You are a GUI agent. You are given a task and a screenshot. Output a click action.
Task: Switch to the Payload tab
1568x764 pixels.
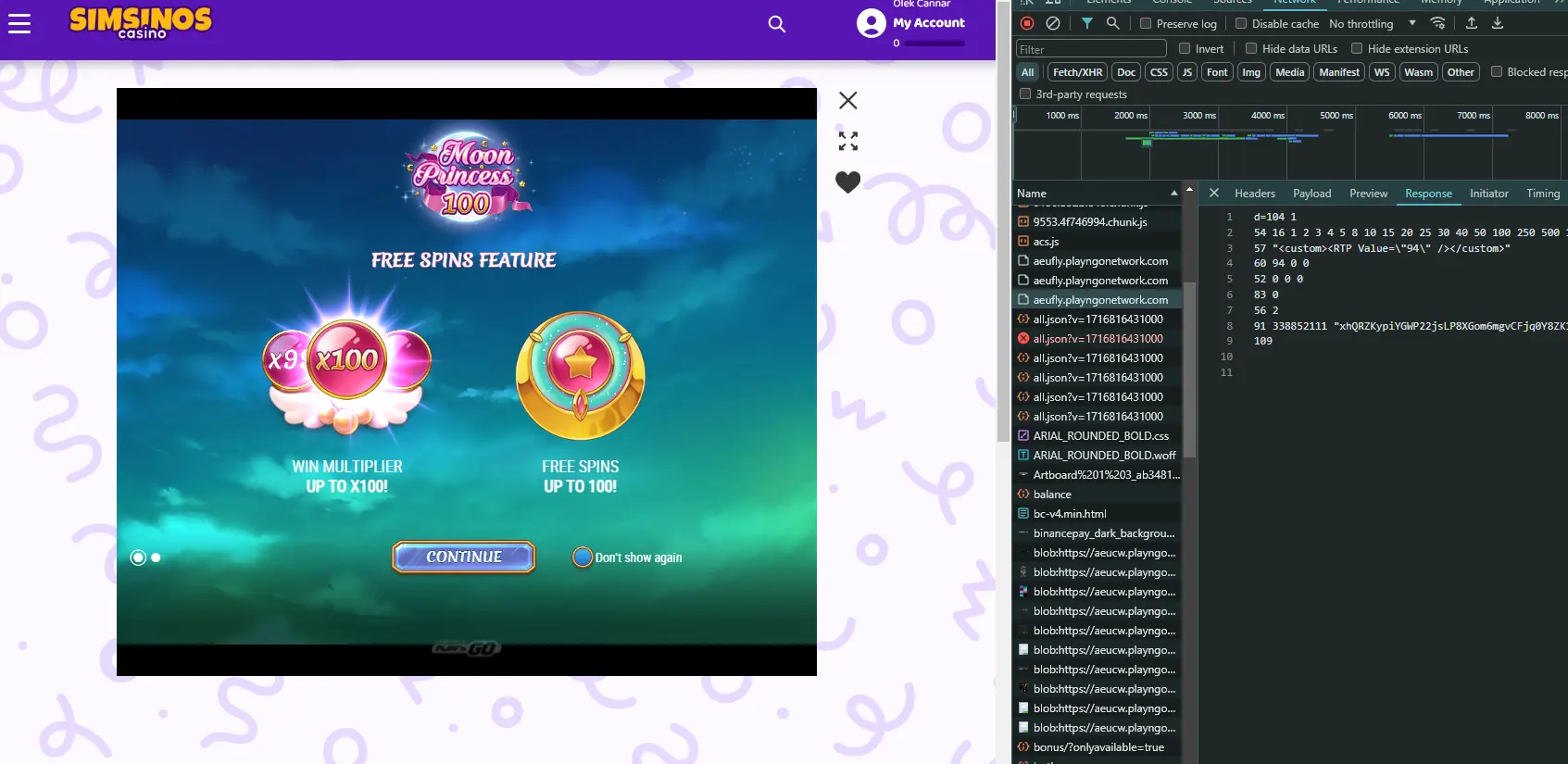tap(1312, 194)
